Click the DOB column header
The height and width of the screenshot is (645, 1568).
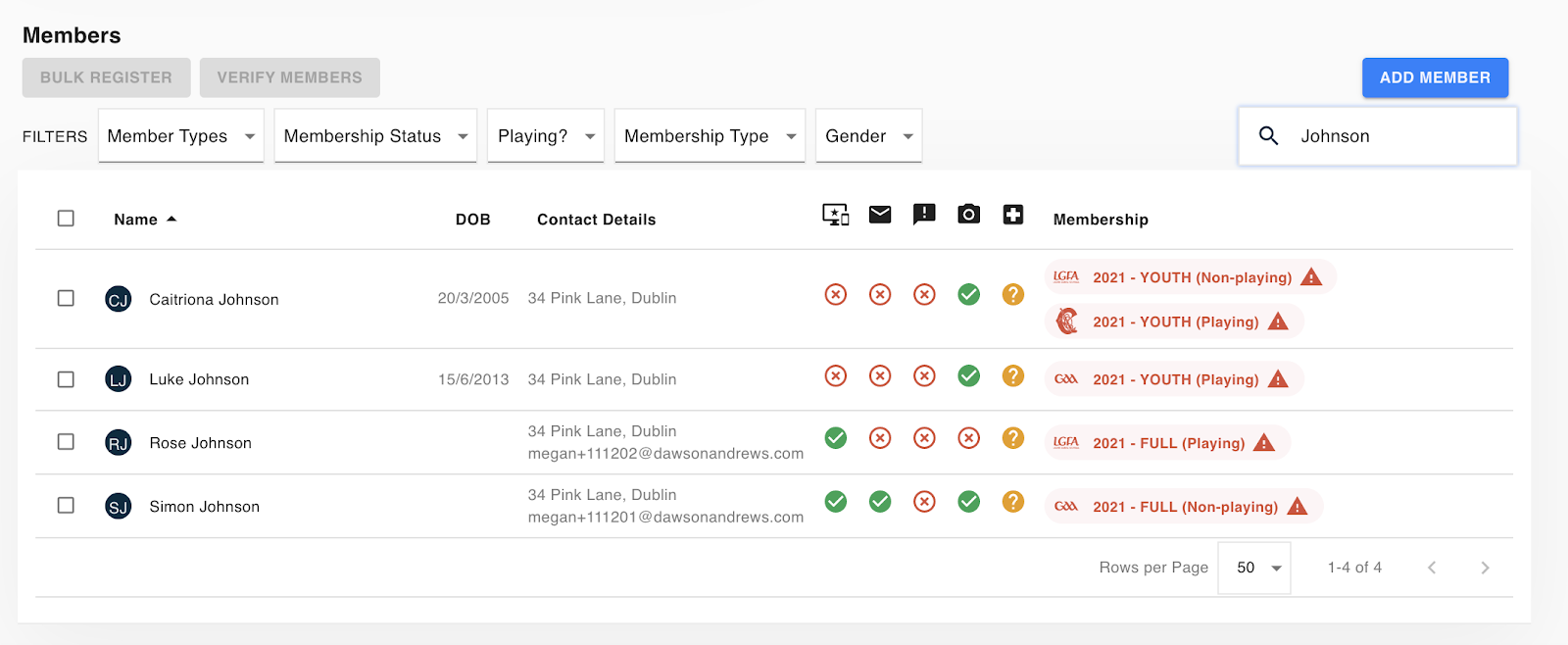point(472,220)
